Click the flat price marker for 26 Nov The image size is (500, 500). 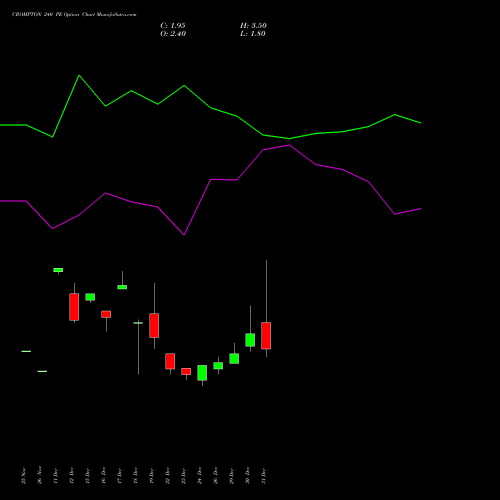[x=42, y=371]
